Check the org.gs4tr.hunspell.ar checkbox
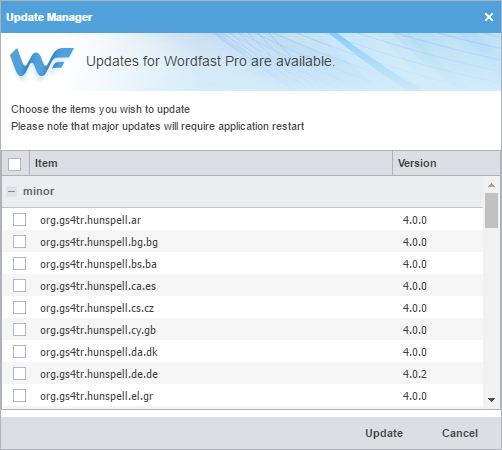This screenshot has height=450, width=502. tap(19, 220)
